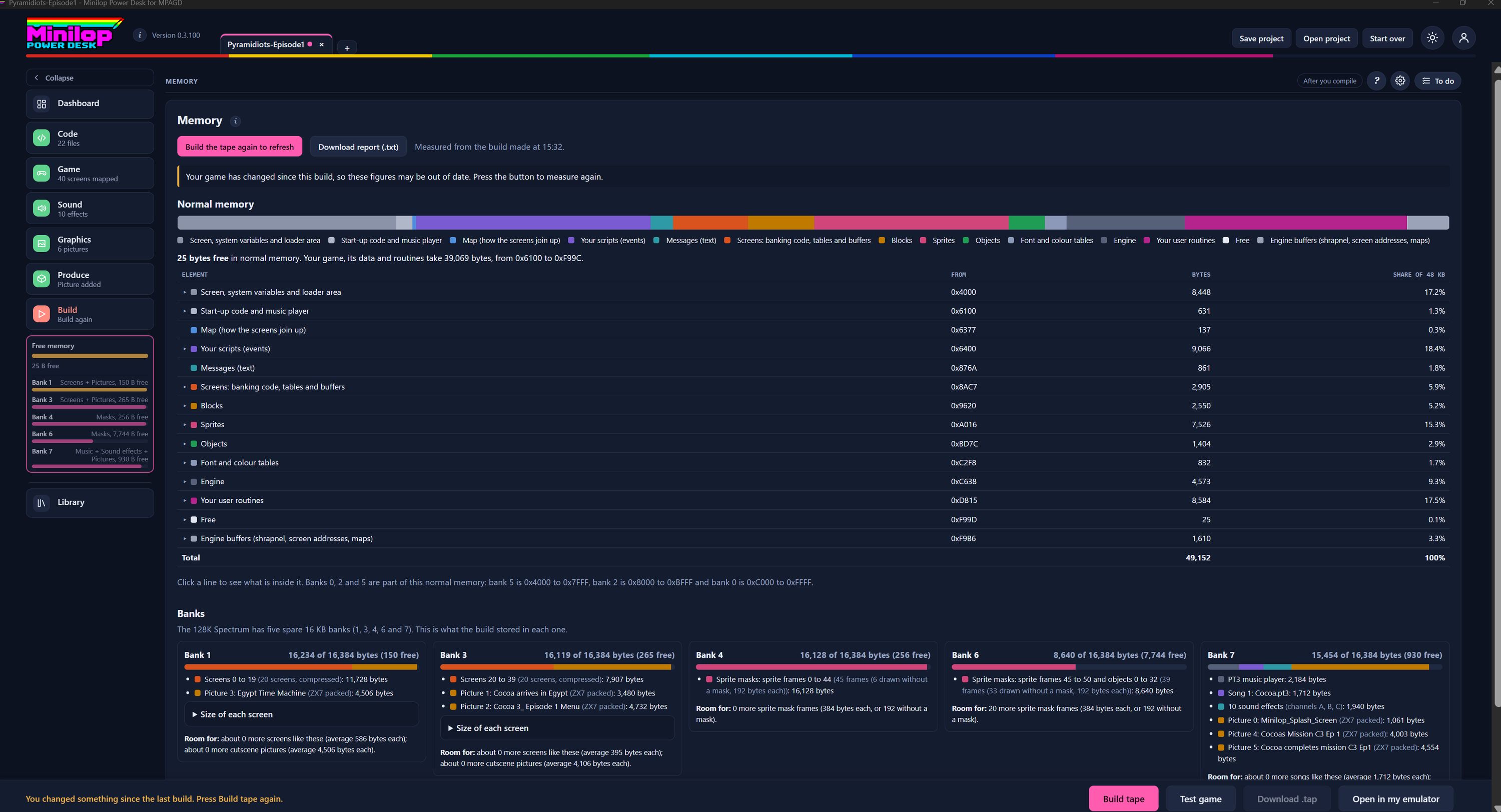Open the Sound speaker icon
The width and height of the screenshot is (1501, 812).
[42, 209]
